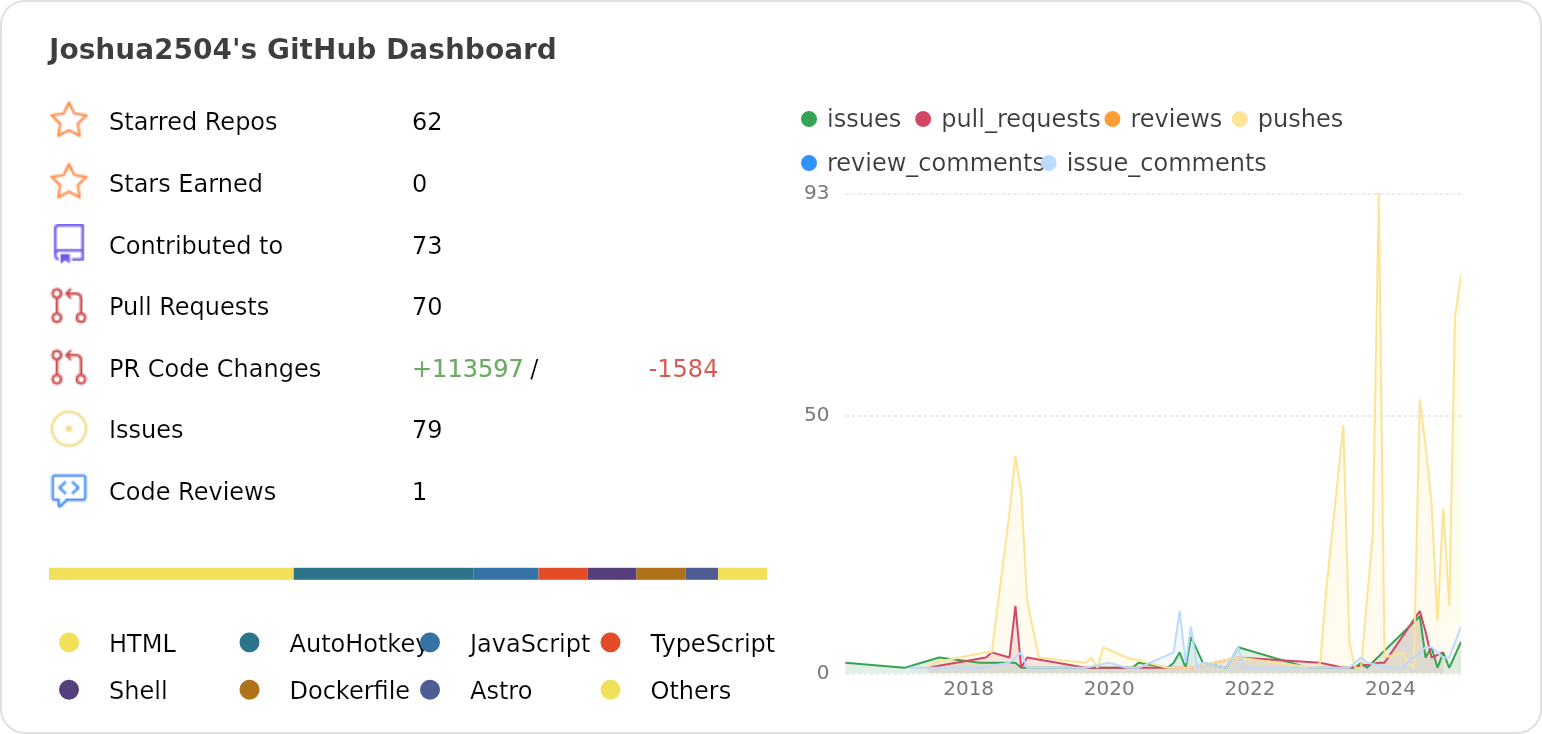Click the HTML language color dot
1542x734 pixels.
[69, 642]
